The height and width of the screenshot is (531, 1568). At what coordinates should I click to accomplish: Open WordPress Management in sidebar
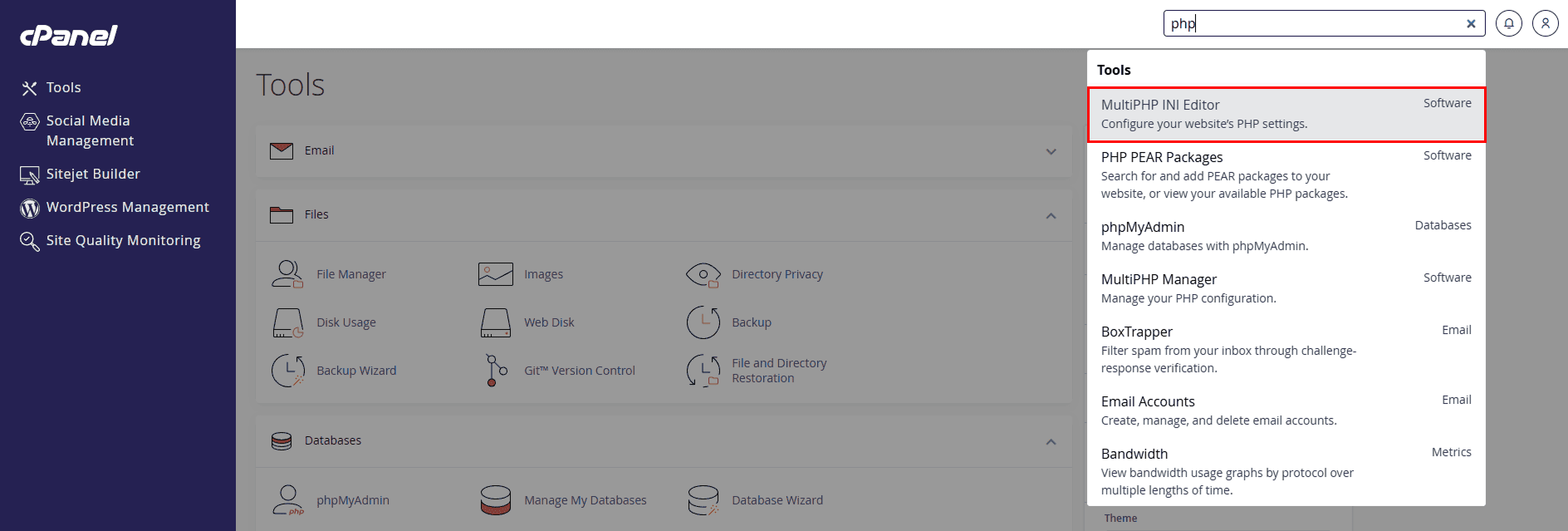tap(127, 207)
